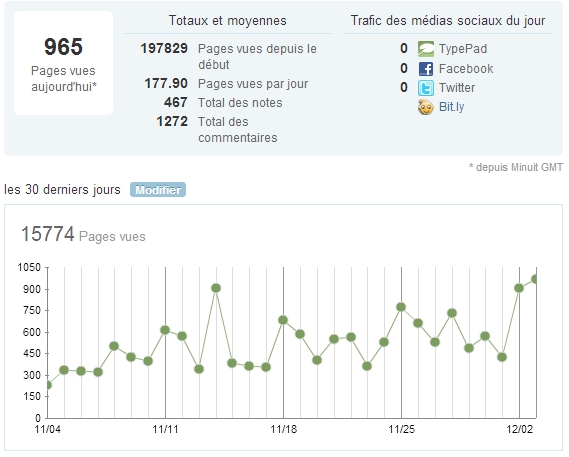Click the Facebook logo icon
The height and width of the screenshot is (457, 569).
[x=426, y=69]
